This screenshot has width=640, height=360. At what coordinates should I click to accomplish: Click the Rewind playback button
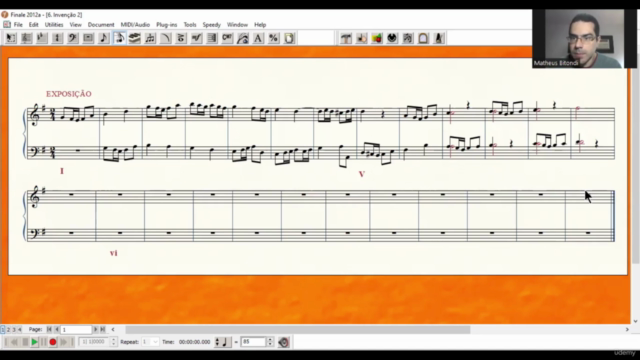coord(15,342)
